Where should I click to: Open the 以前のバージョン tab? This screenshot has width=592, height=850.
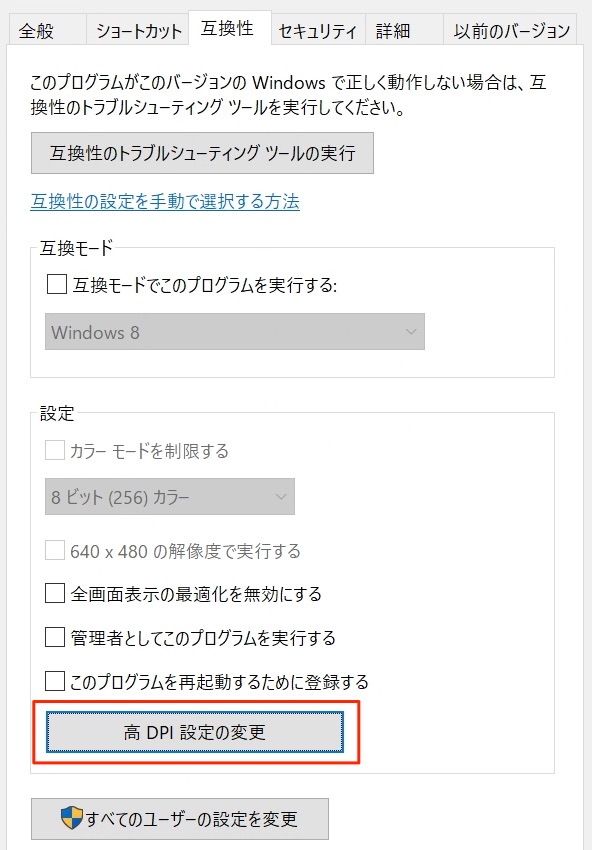[511, 30]
